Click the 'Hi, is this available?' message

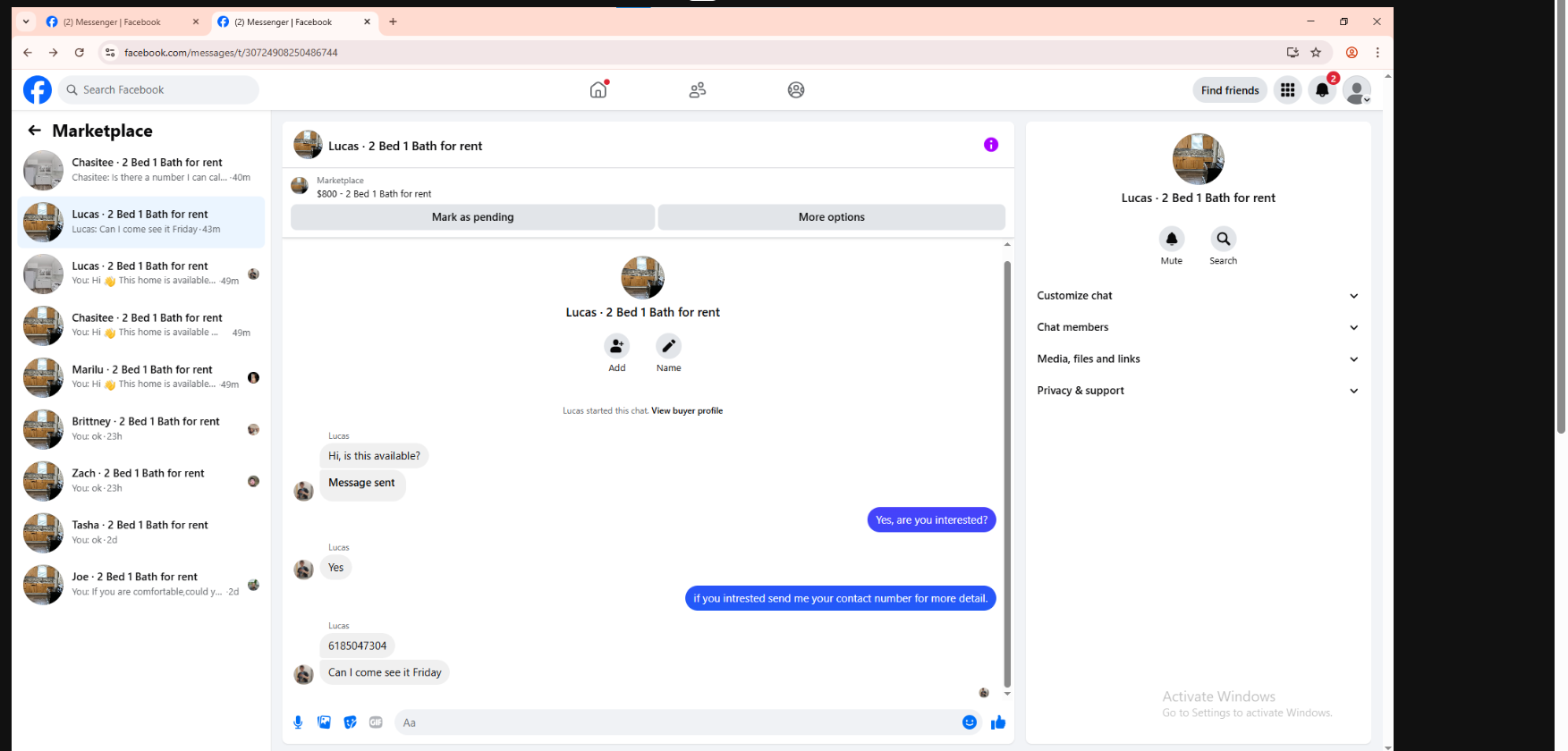coord(374,456)
